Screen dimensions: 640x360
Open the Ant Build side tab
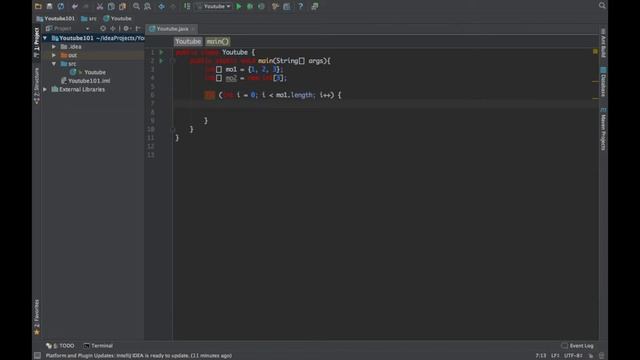(603, 43)
